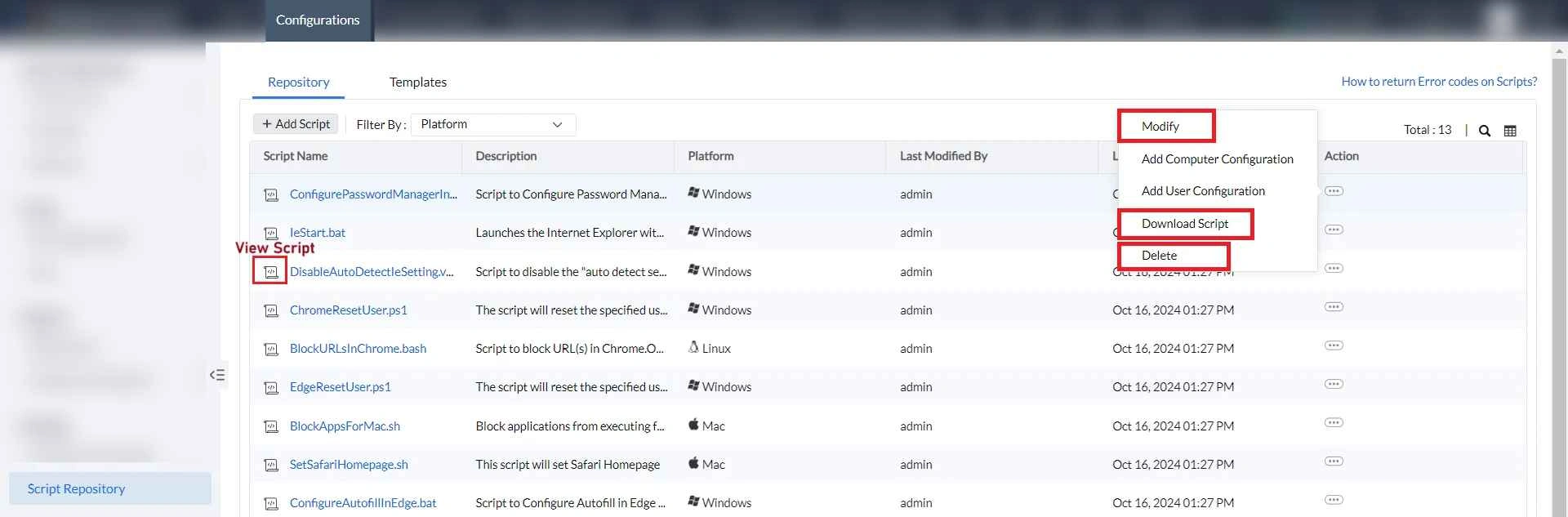Click the search magnifier icon
Image resolution: width=1568 pixels, height=517 pixels.
click(x=1485, y=131)
